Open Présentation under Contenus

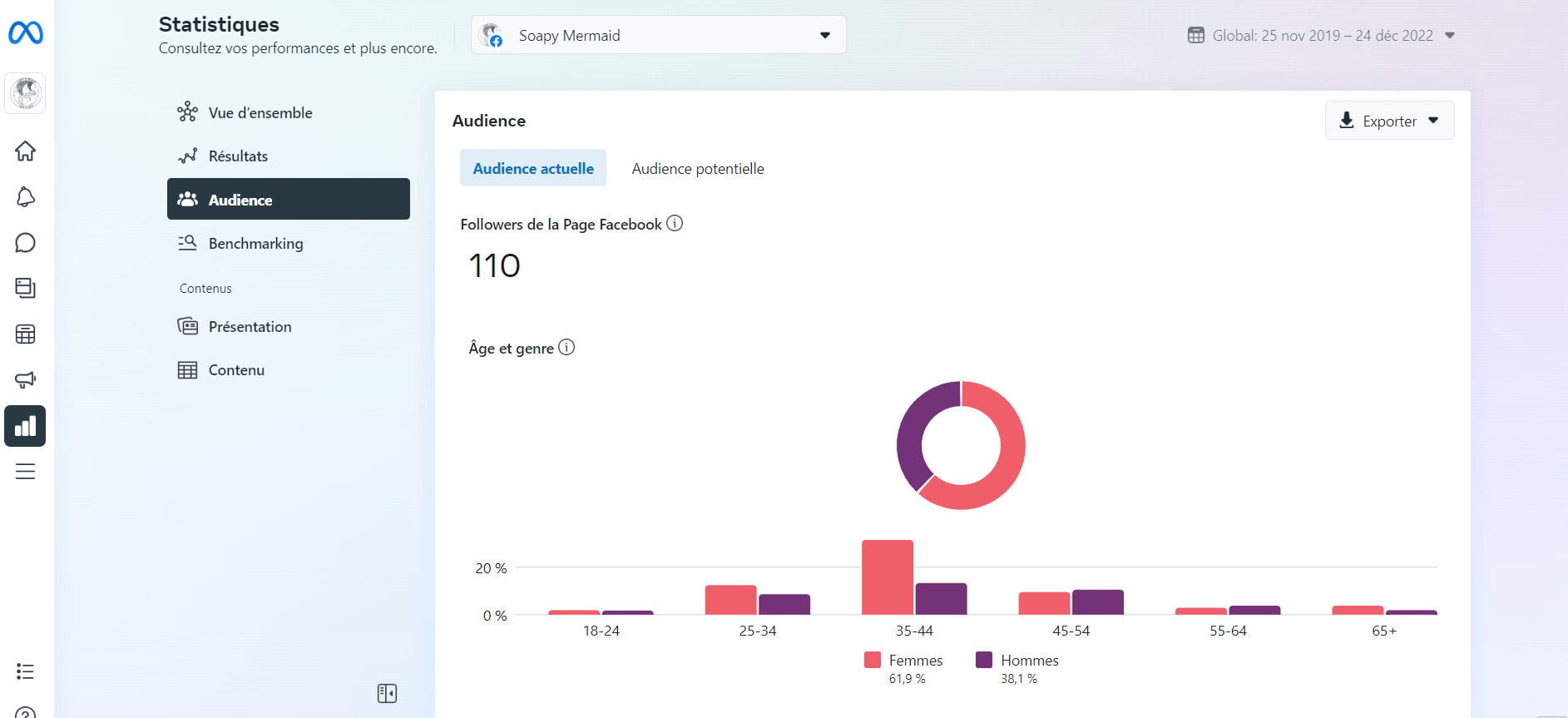click(x=288, y=326)
